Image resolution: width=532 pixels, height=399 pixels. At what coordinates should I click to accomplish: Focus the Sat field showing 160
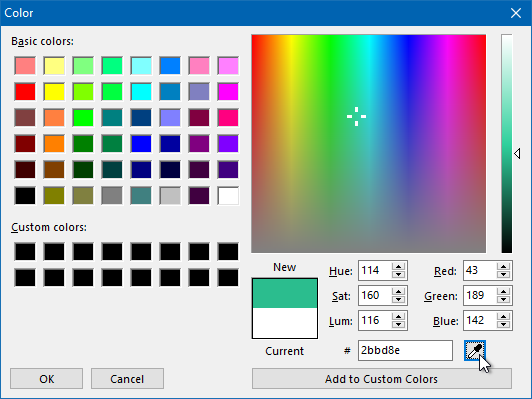[375, 296]
